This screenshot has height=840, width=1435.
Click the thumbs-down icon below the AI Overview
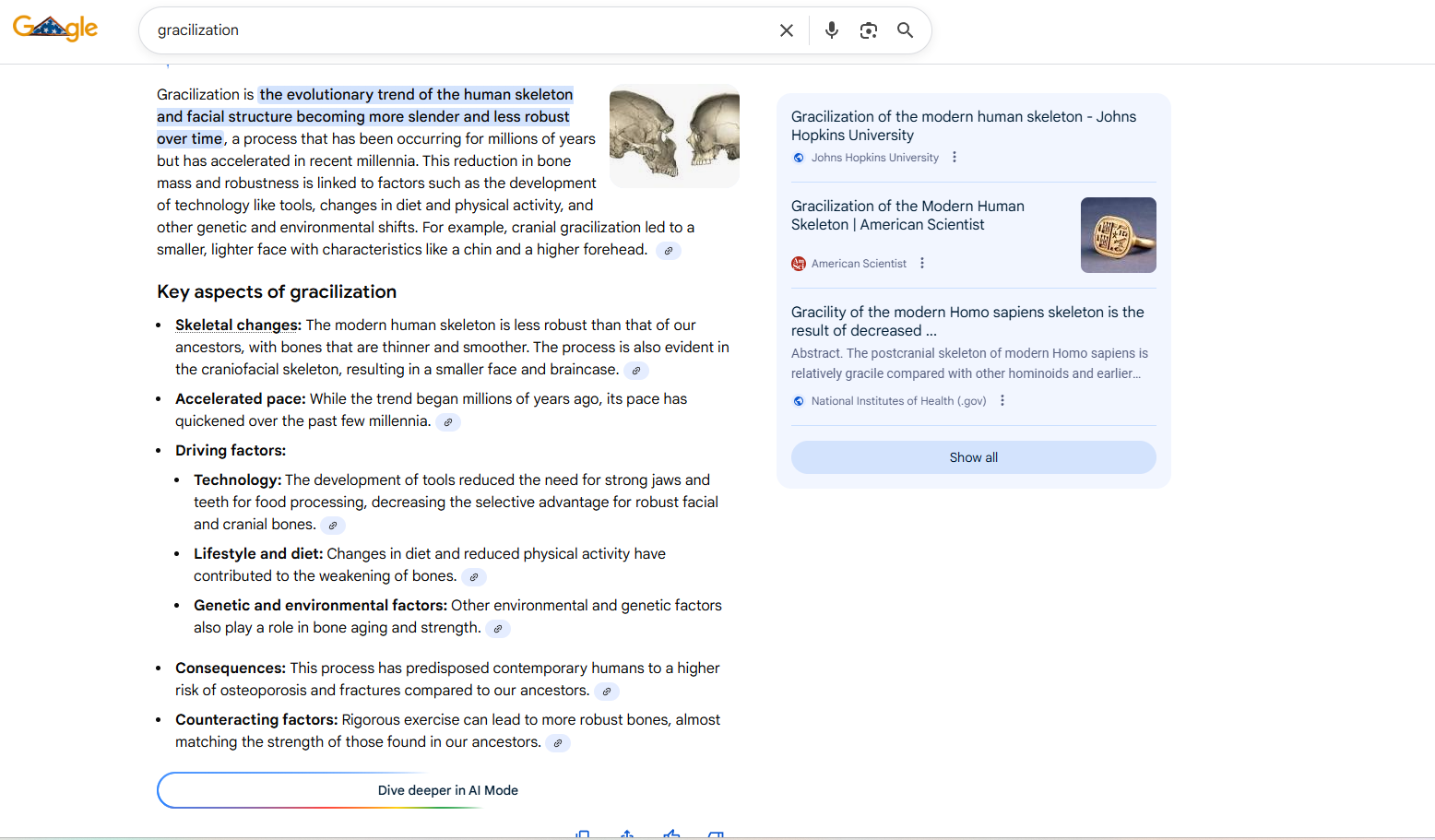[x=717, y=833]
